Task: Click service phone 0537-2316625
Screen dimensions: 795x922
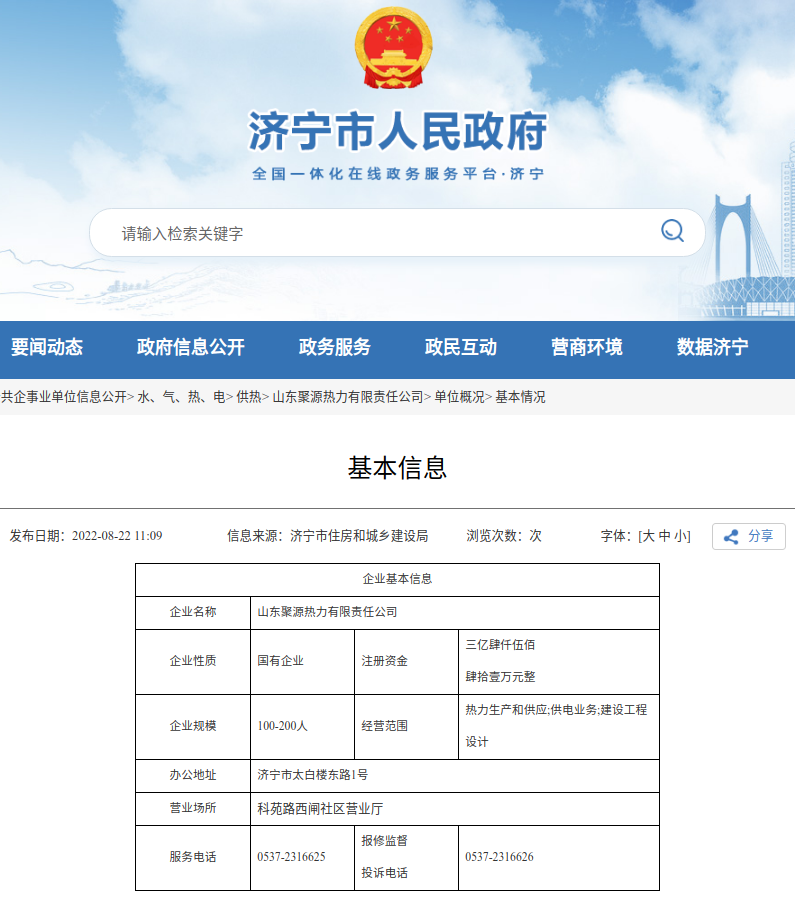Action: click(291, 857)
